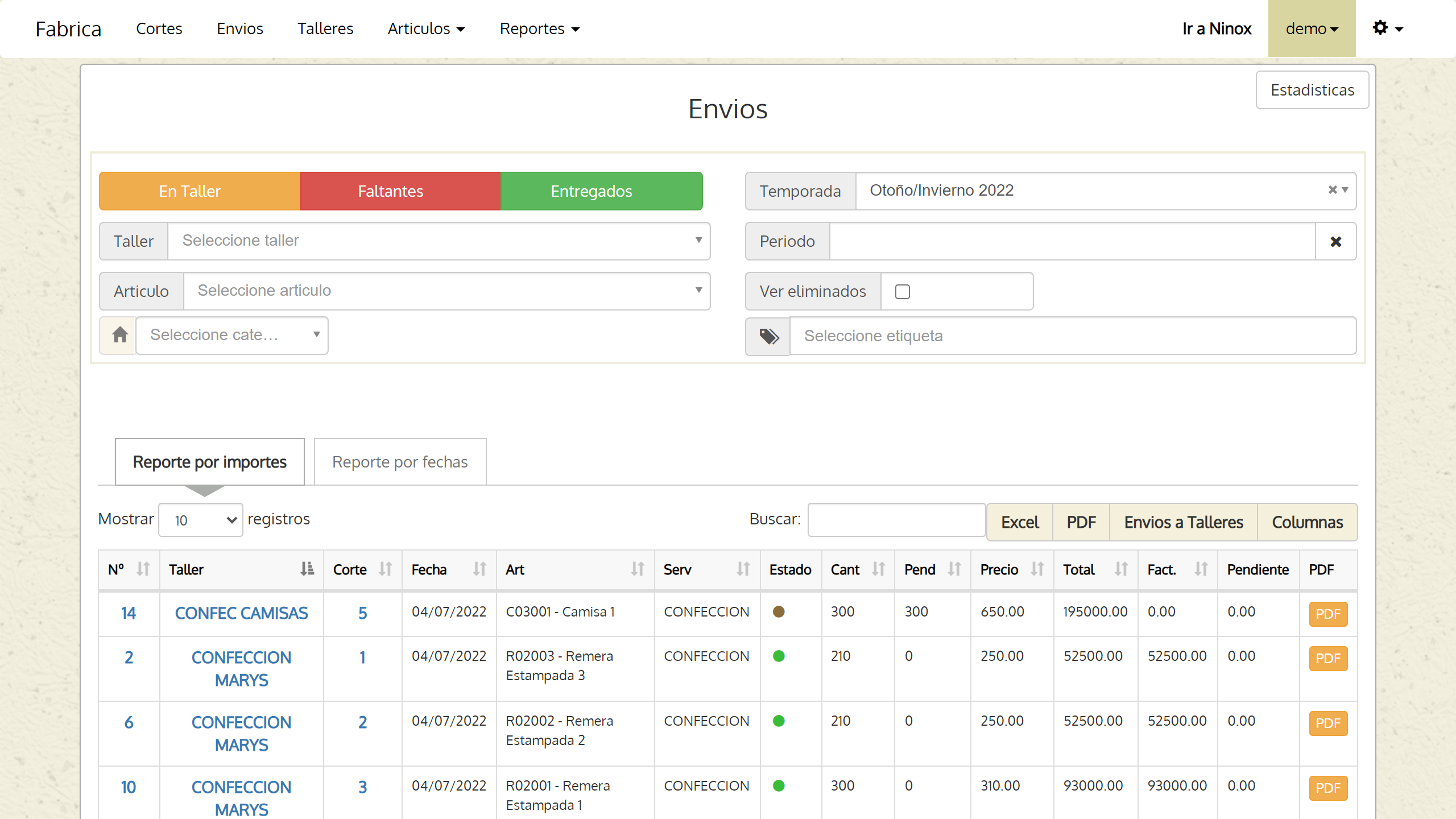Open the Seleccione taller dropdown
The image size is (1456, 819).
click(439, 241)
